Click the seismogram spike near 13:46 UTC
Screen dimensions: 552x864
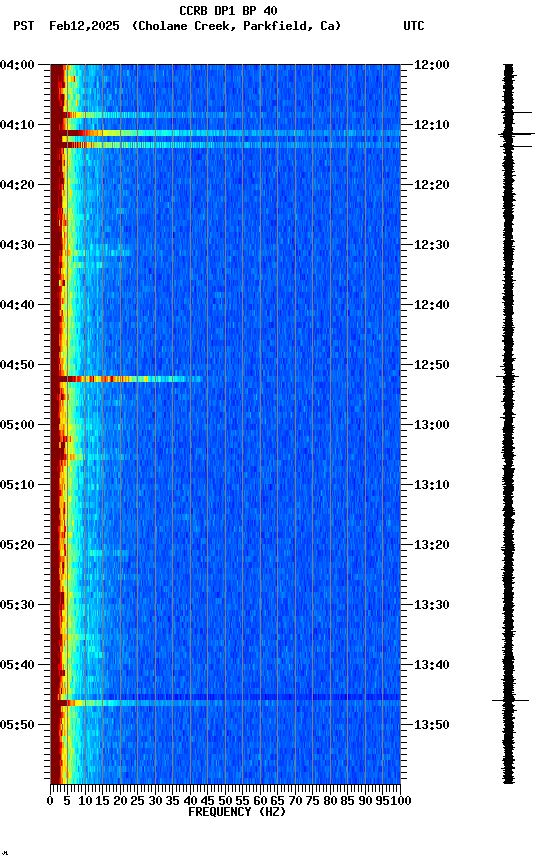point(510,701)
